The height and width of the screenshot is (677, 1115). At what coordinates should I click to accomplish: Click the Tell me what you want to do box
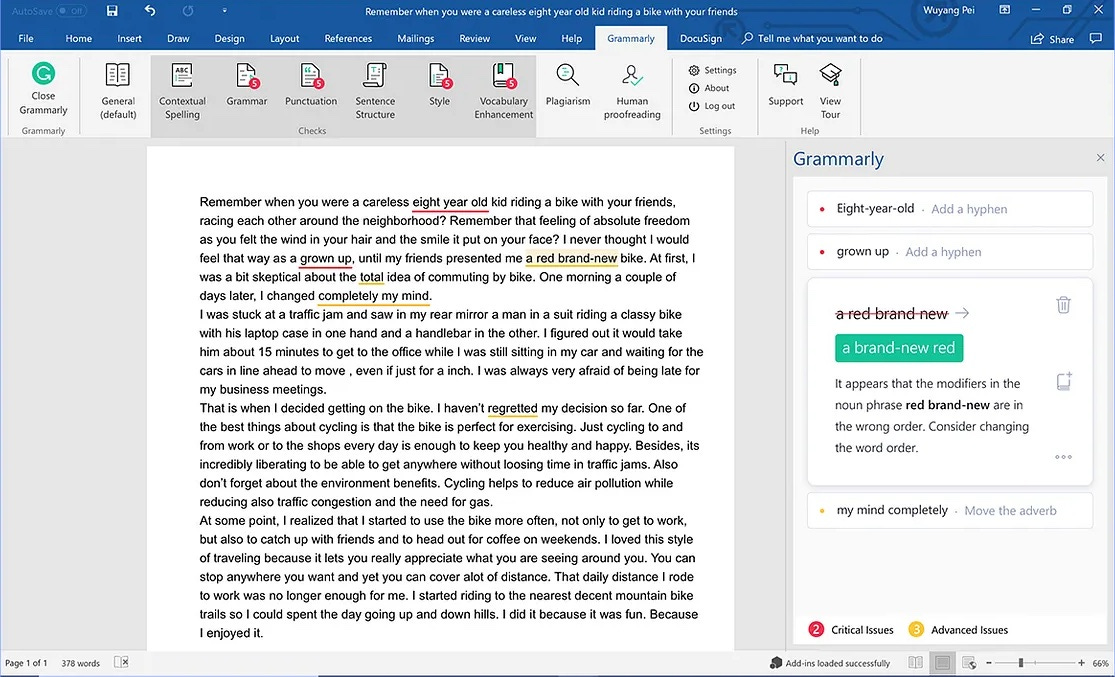tap(812, 38)
